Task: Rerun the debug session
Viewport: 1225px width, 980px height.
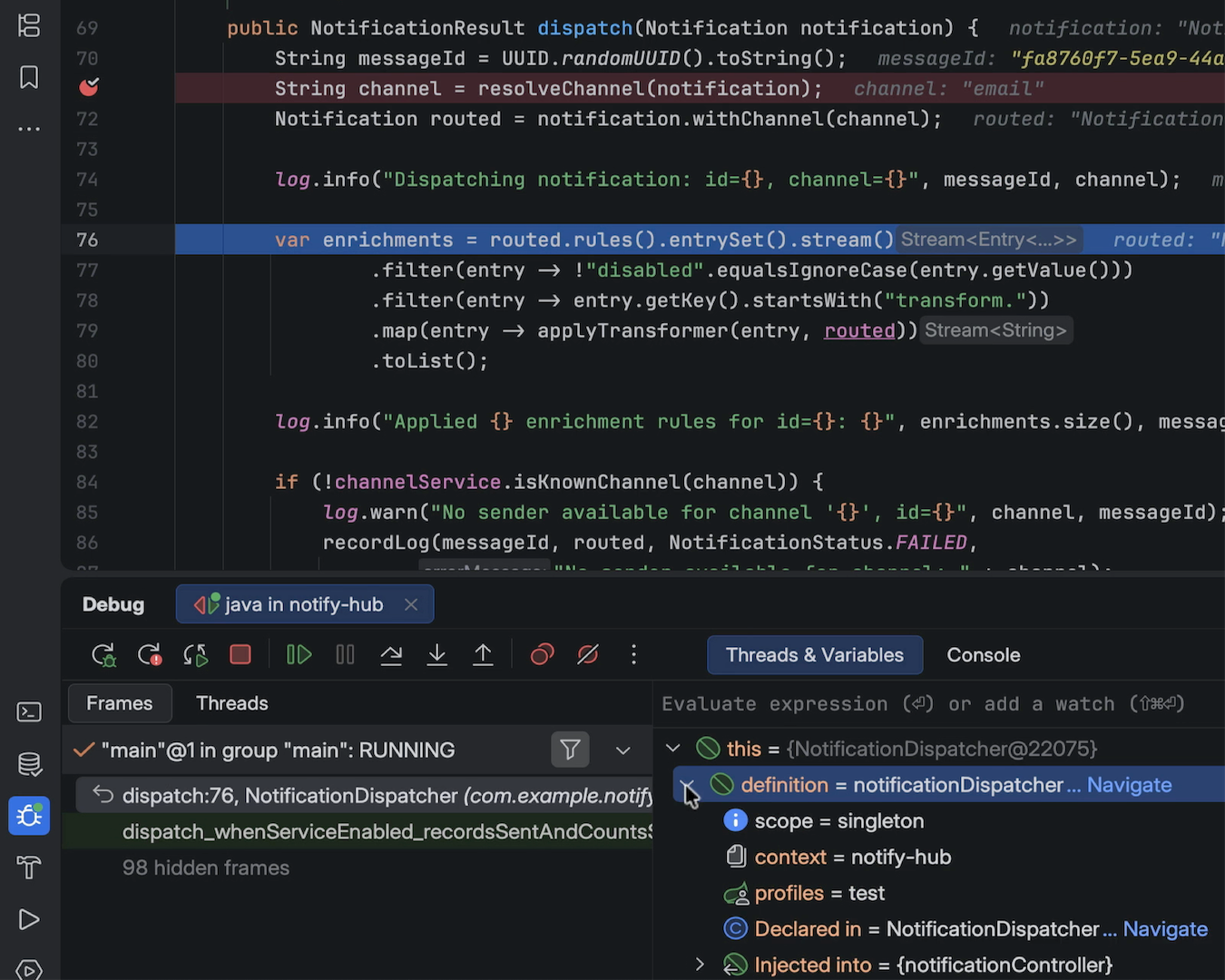Action: [x=103, y=655]
